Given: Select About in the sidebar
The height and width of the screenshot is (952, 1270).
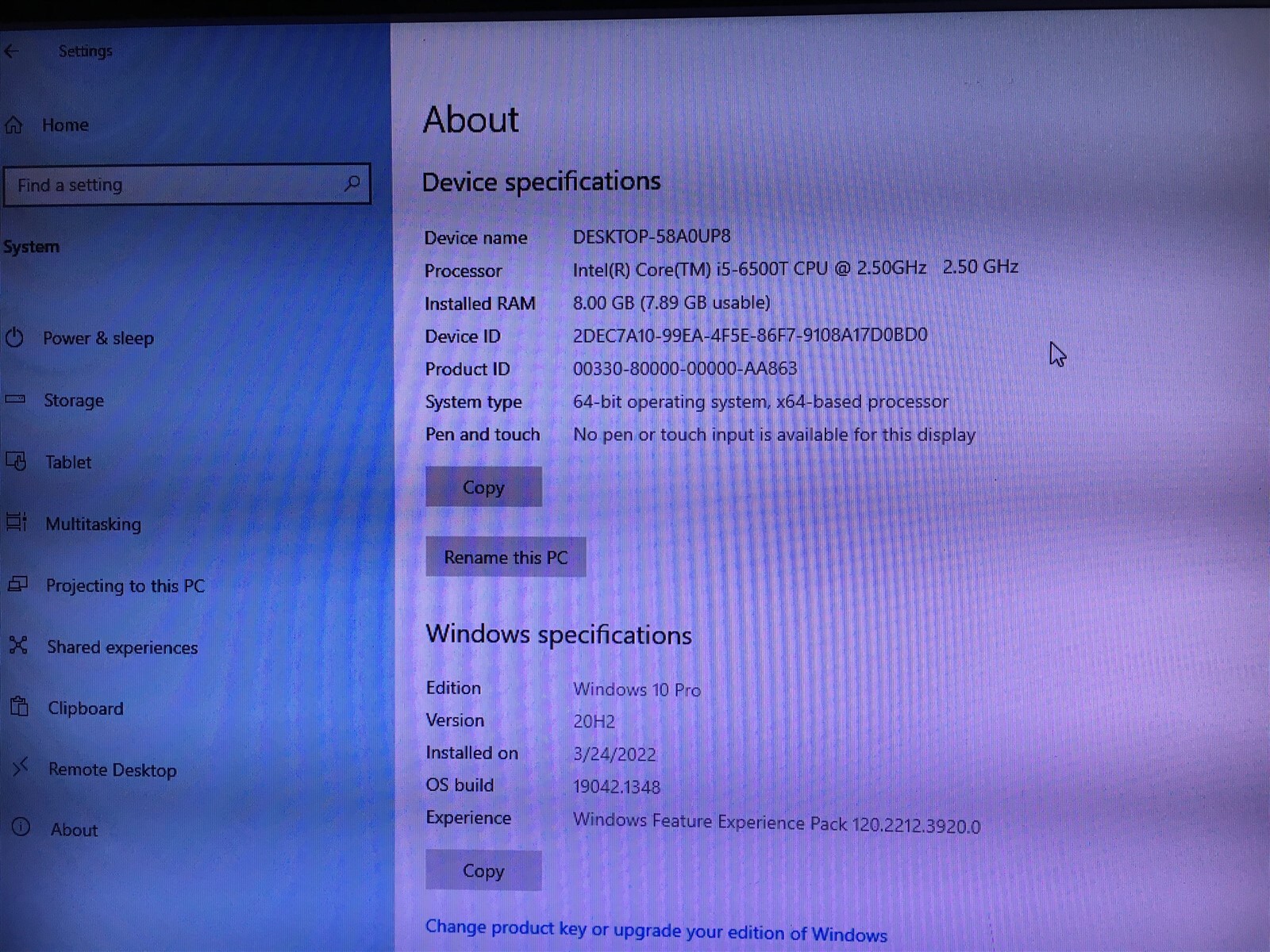Looking at the screenshot, I should point(75,830).
